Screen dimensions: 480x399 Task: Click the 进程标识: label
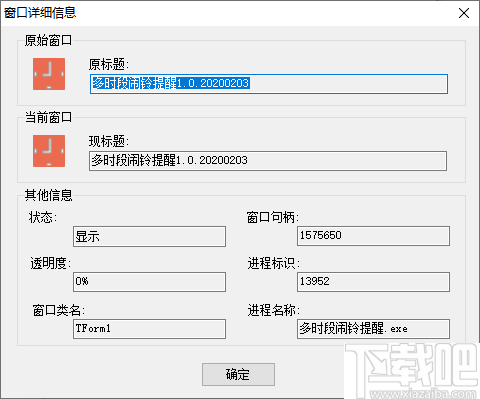[x=274, y=263]
